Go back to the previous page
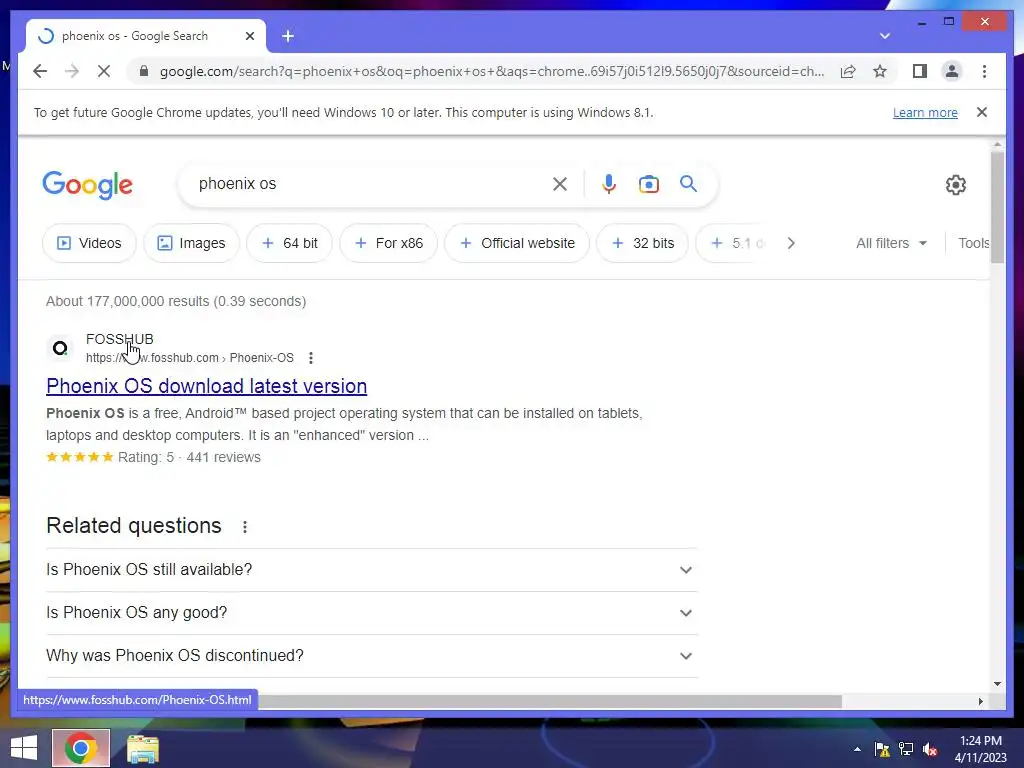 pyautogui.click(x=40, y=71)
